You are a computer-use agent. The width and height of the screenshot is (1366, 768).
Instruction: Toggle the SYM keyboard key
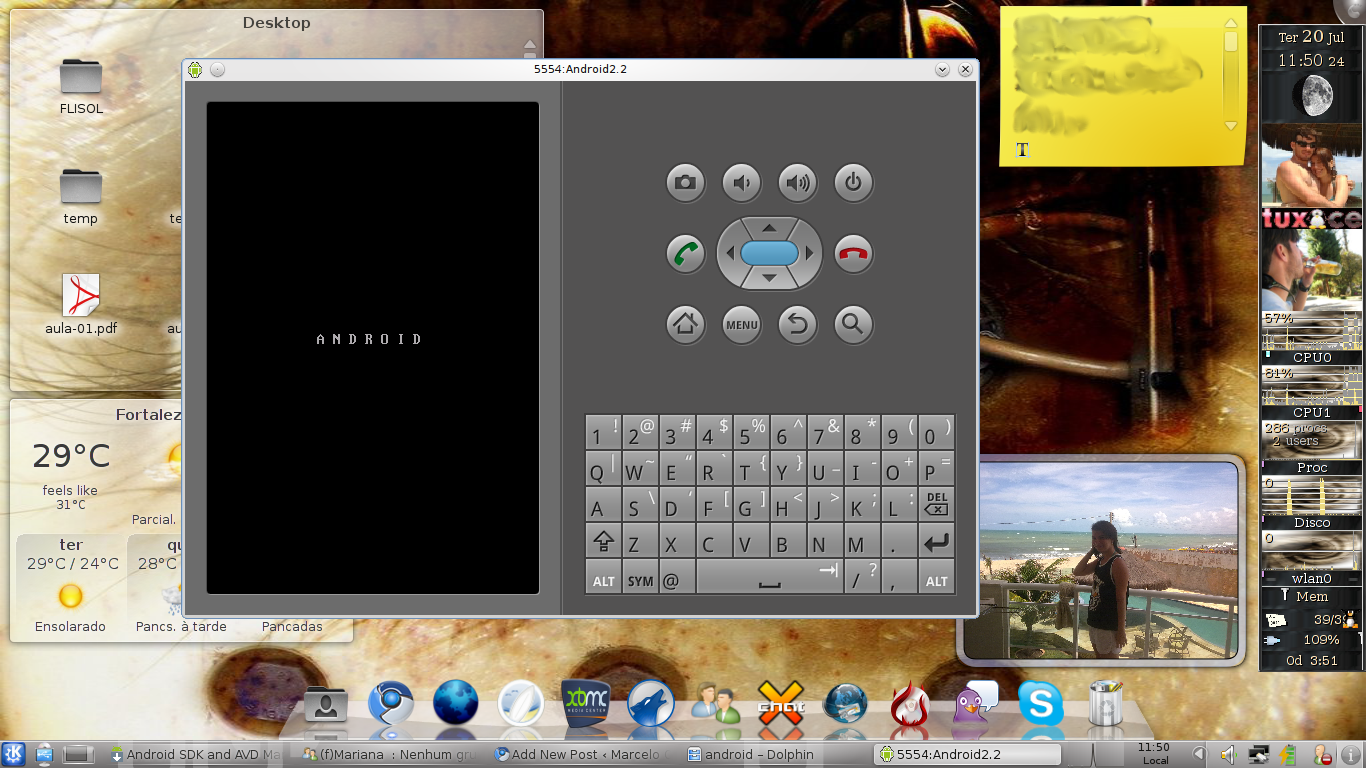(640, 580)
